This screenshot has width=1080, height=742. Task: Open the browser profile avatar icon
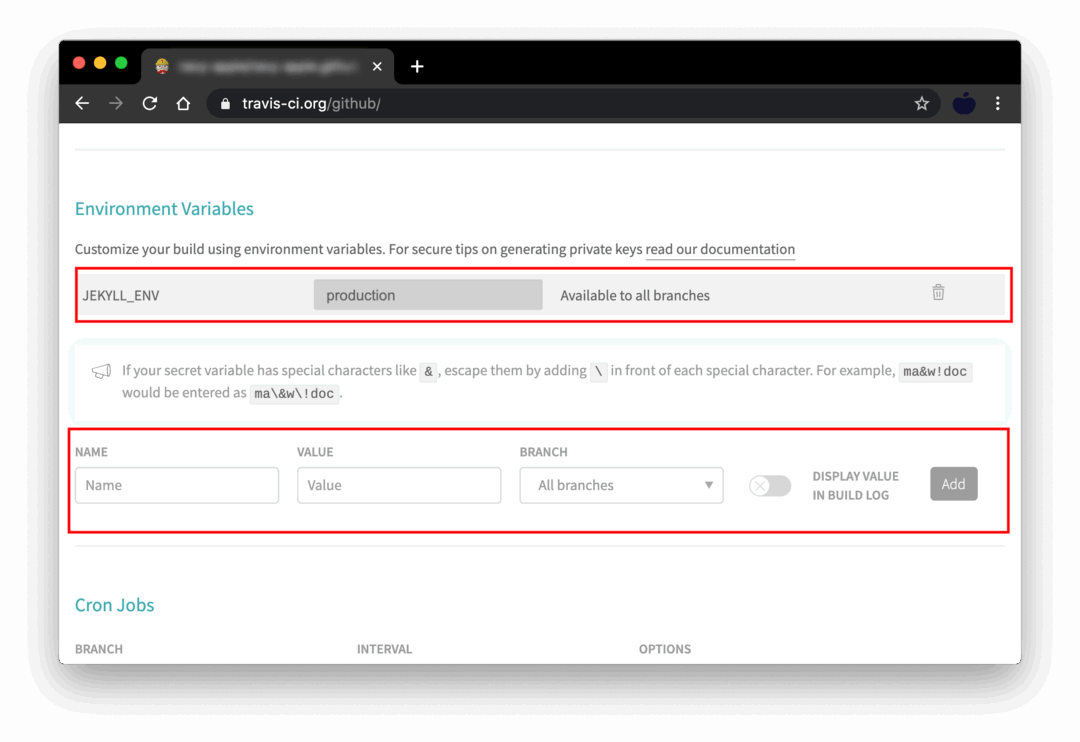963,103
